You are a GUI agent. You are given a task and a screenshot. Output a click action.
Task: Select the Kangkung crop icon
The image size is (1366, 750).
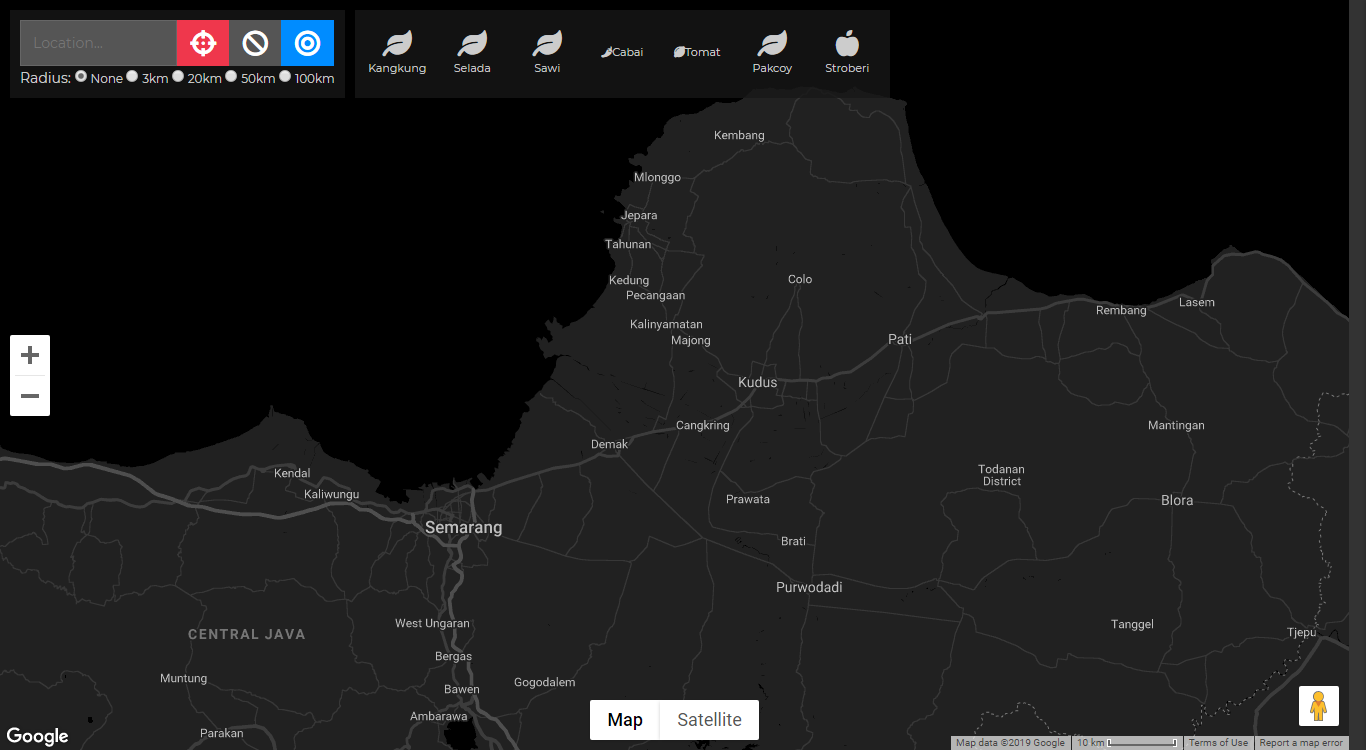click(397, 53)
